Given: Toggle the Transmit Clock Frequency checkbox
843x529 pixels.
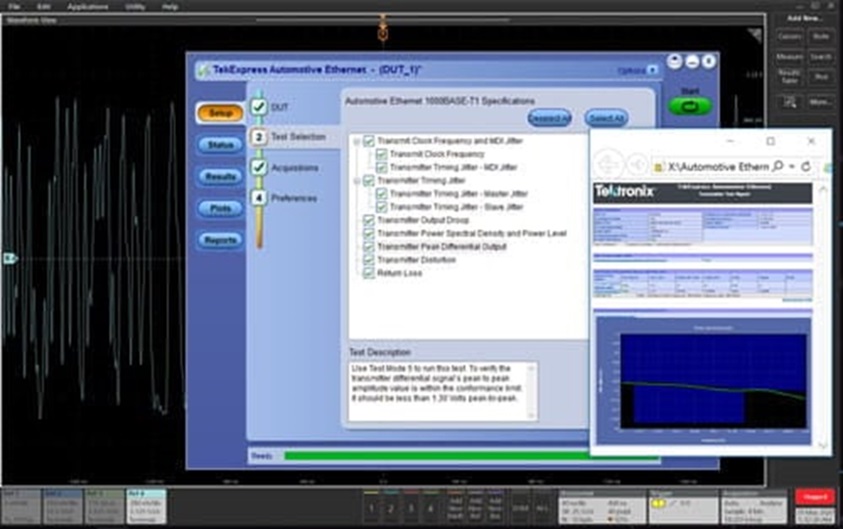Looking at the screenshot, I should (381, 154).
